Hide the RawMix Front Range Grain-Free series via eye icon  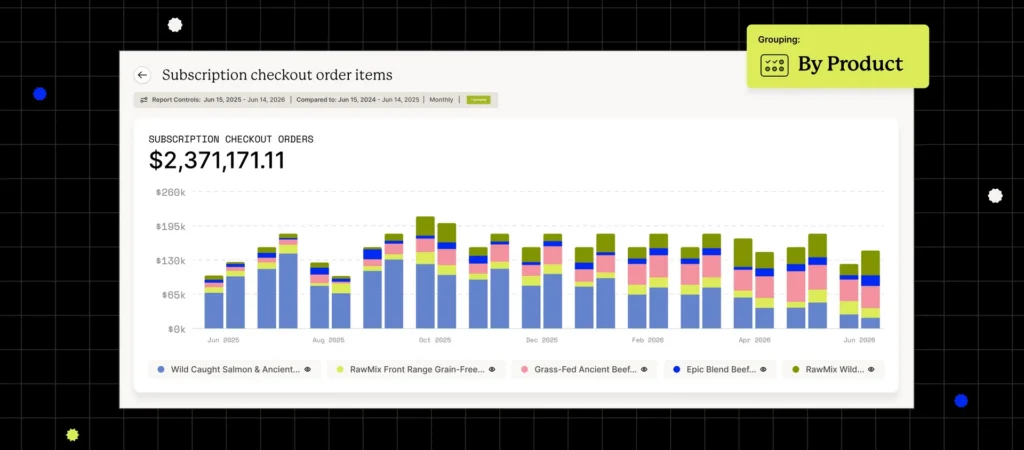(492, 370)
